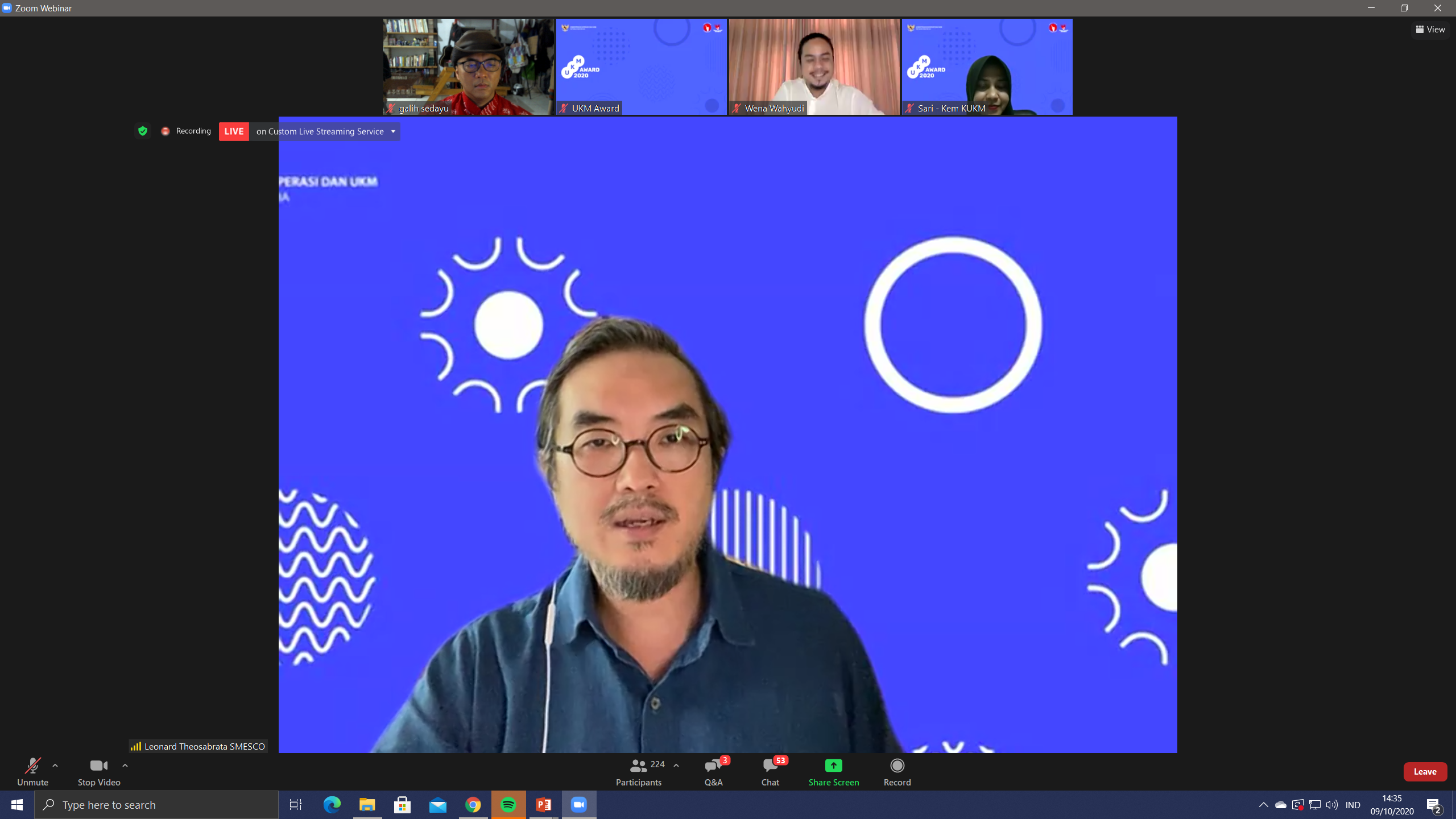Open the Participants list

(638, 771)
